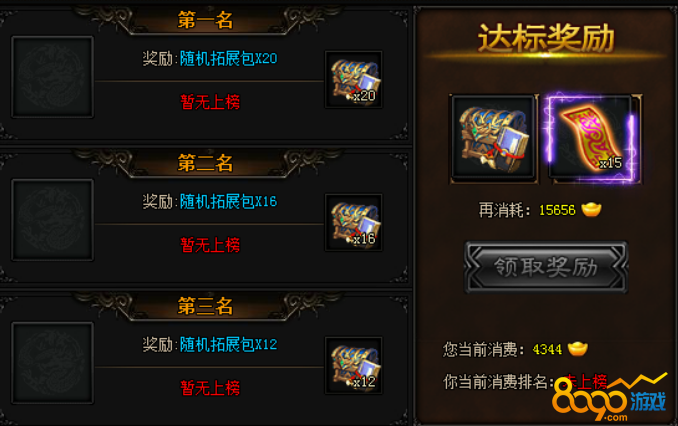
Task: Click the third place x12 treasure chest icon
Action: (x=354, y=365)
